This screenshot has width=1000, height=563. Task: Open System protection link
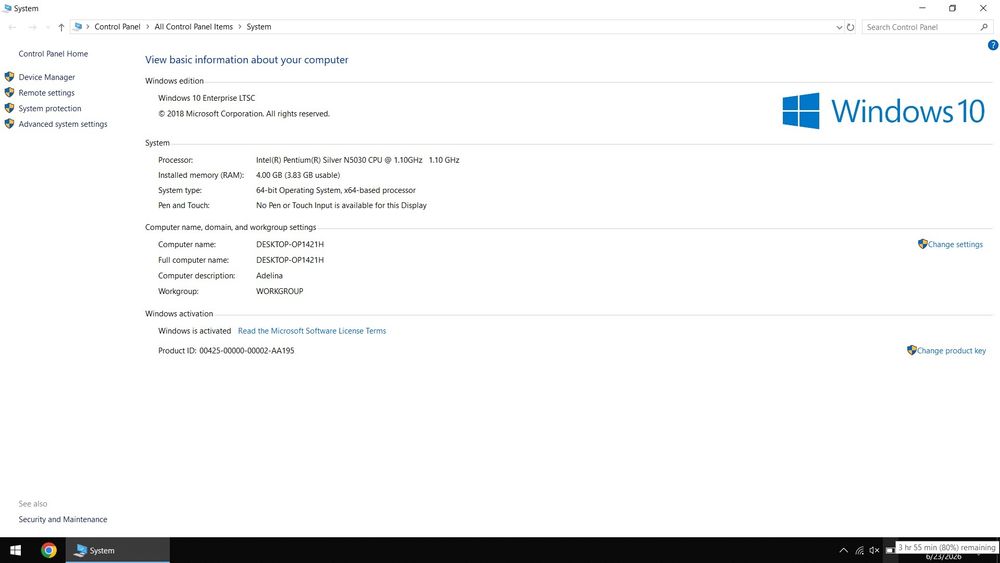(x=50, y=108)
